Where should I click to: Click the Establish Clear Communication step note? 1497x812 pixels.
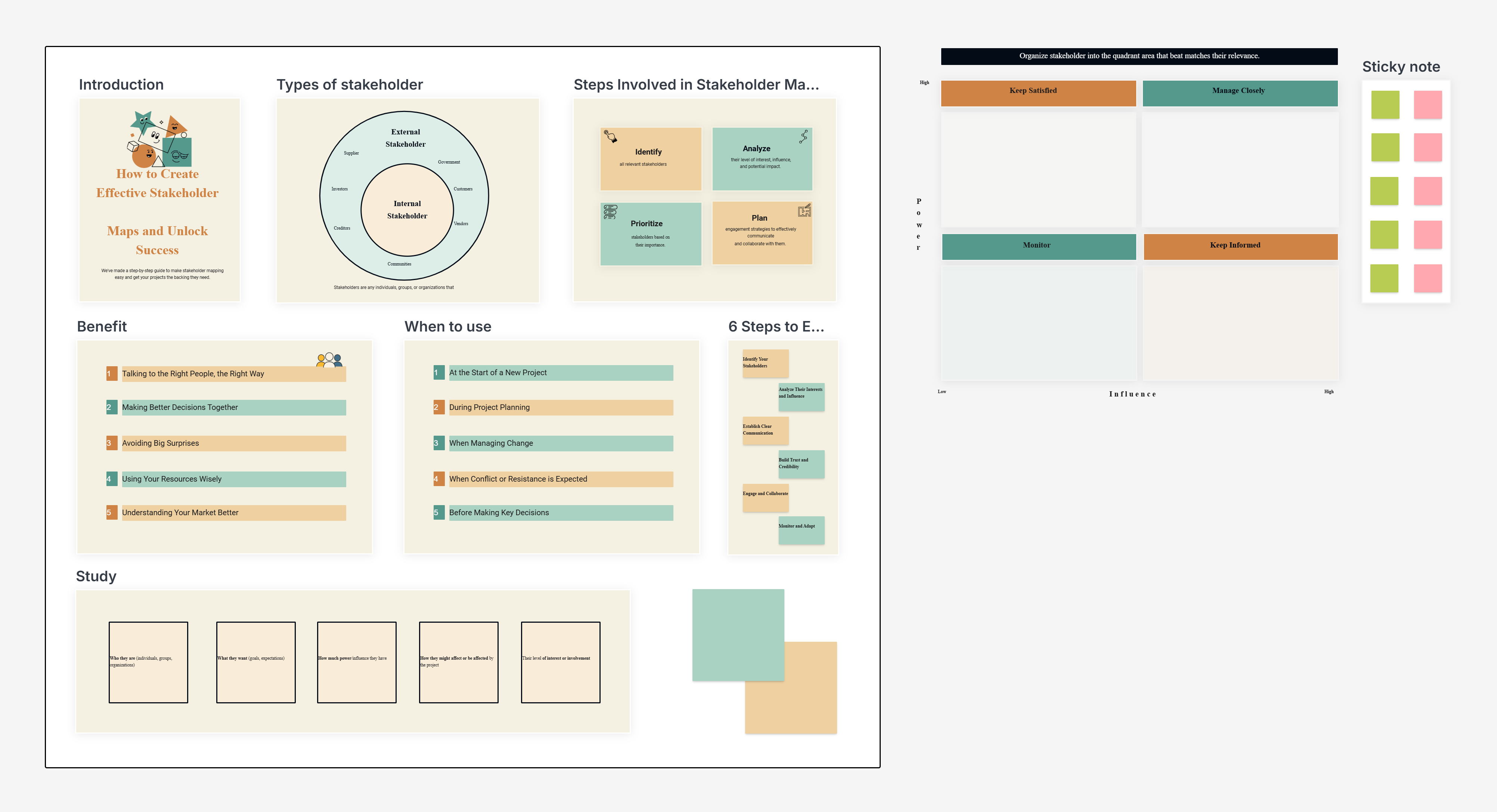(x=765, y=431)
